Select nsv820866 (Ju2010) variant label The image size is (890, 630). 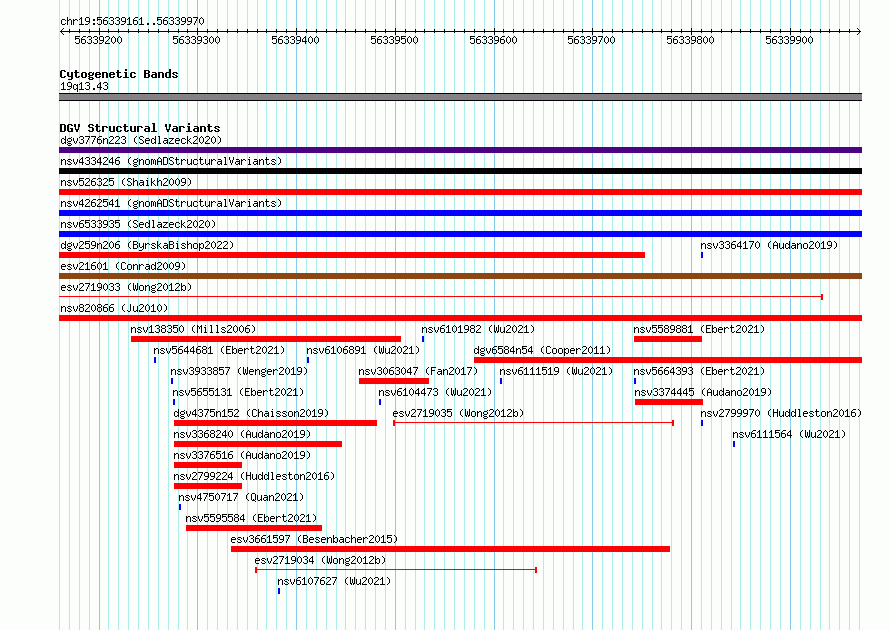114,308
